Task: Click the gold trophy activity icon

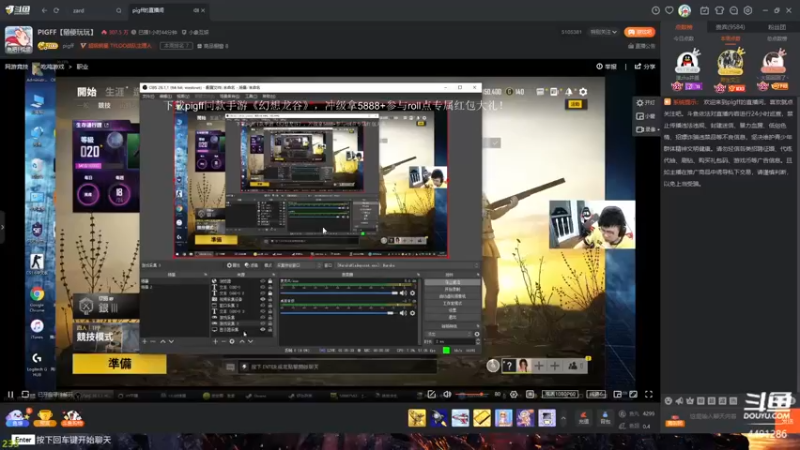Action: 45,418
